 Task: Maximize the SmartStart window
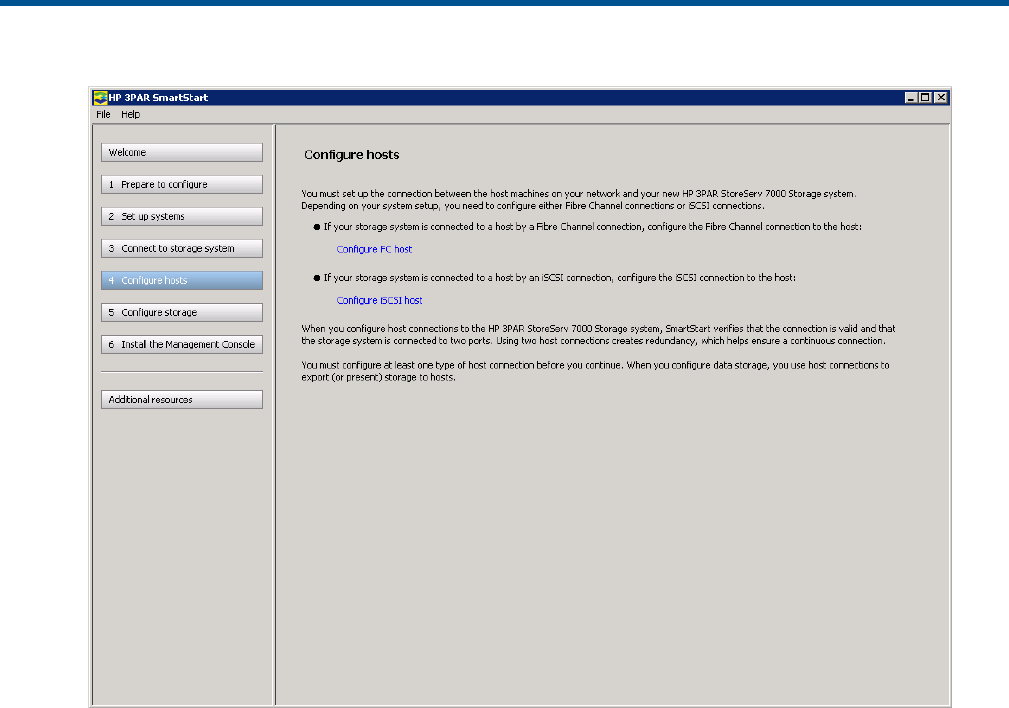pyautogui.click(x=925, y=98)
